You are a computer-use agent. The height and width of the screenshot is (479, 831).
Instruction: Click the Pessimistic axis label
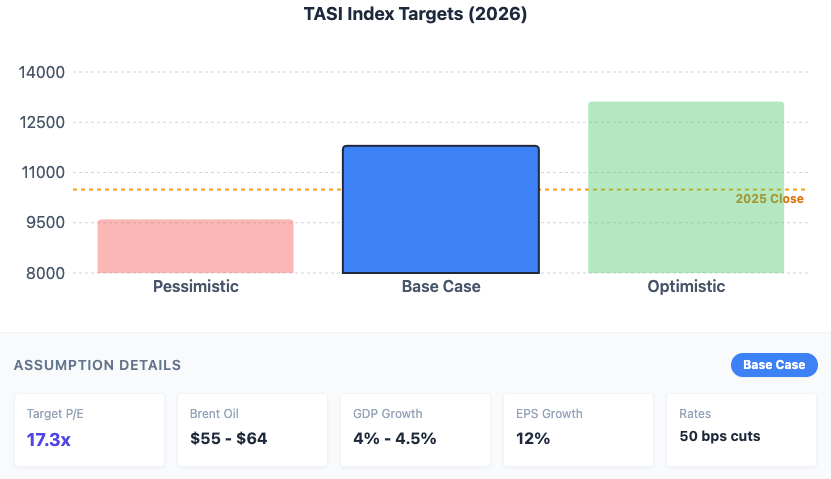tap(195, 287)
